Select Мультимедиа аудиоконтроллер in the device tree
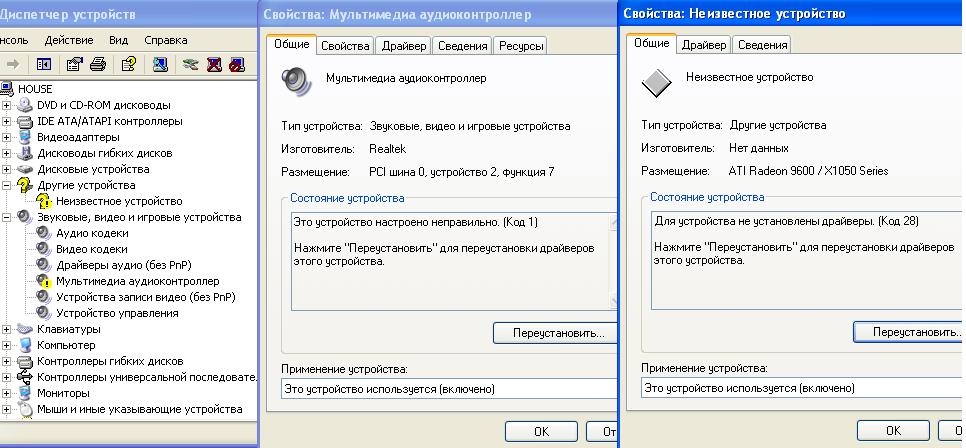Screen dimensions: 966x448 pyautogui.click(x=137, y=281)
